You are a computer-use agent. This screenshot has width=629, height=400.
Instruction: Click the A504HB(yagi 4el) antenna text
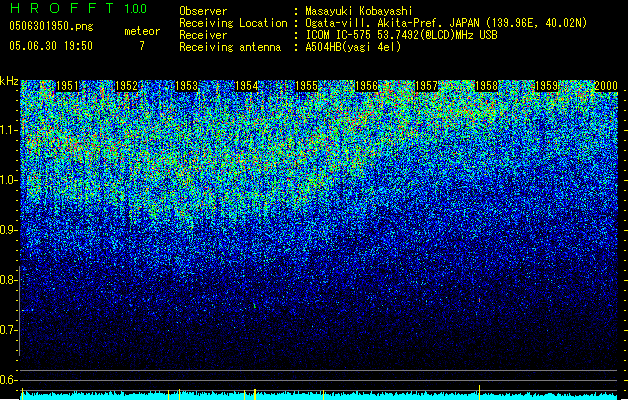pos(353,47)
